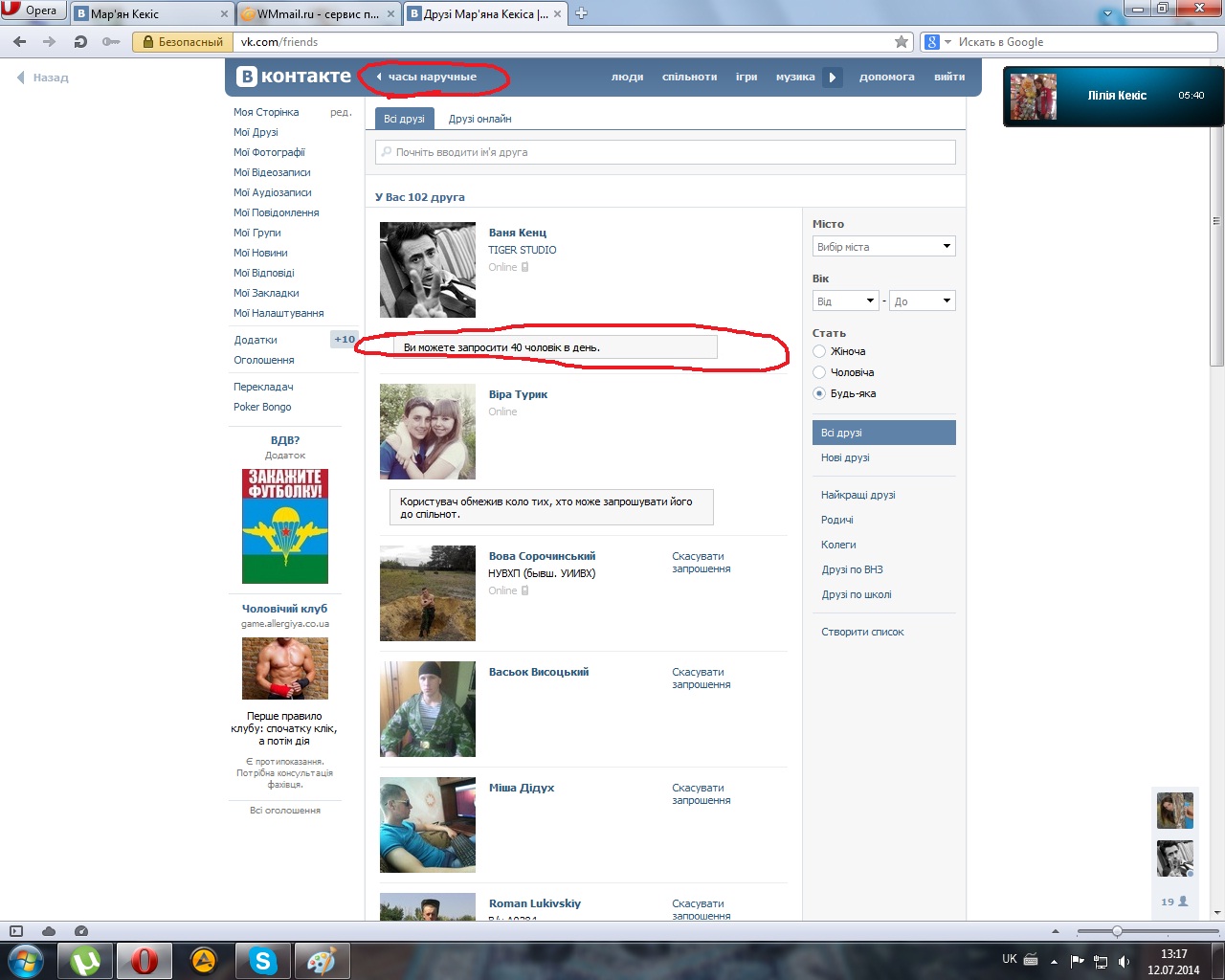This screenshot has width=1225, height=980.
Task: Open uTorrent from the taskbar
Action: (x=86, y=960)
